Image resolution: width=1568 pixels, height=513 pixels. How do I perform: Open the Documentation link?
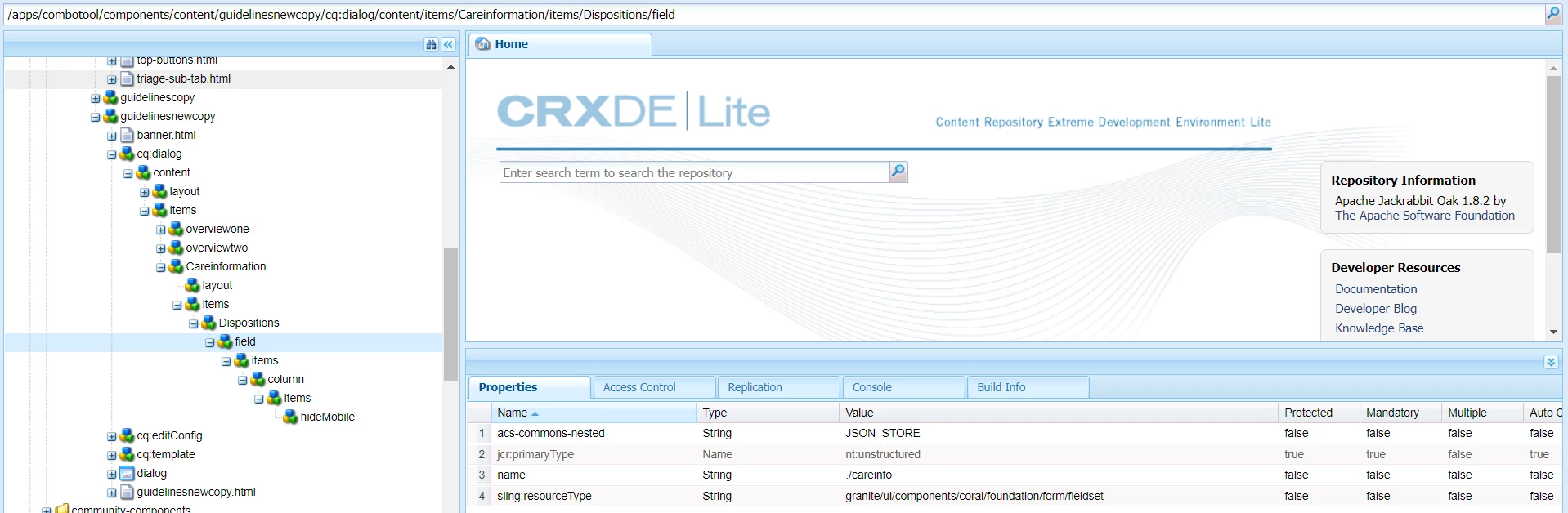[x=1376, y=289]
